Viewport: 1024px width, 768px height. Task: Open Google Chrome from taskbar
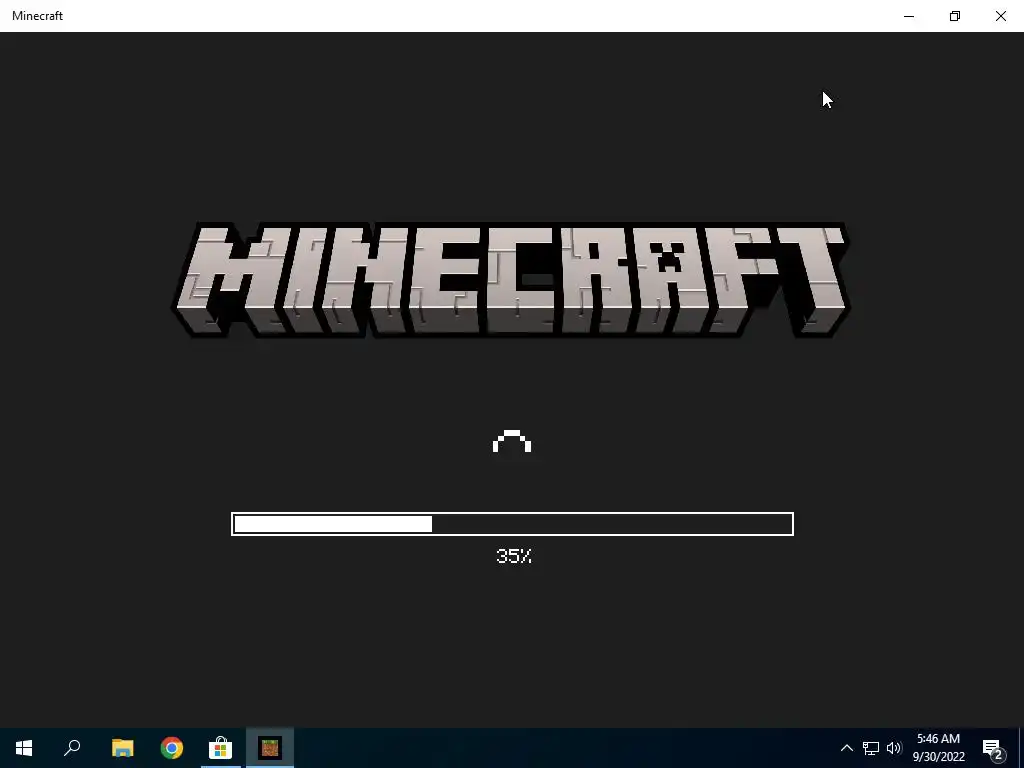tap(172, 748)
